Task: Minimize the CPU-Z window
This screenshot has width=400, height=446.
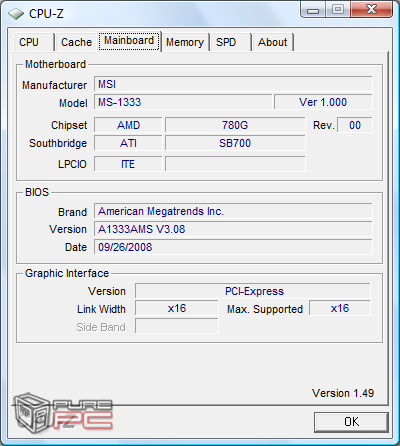Action: click(313, 10)
